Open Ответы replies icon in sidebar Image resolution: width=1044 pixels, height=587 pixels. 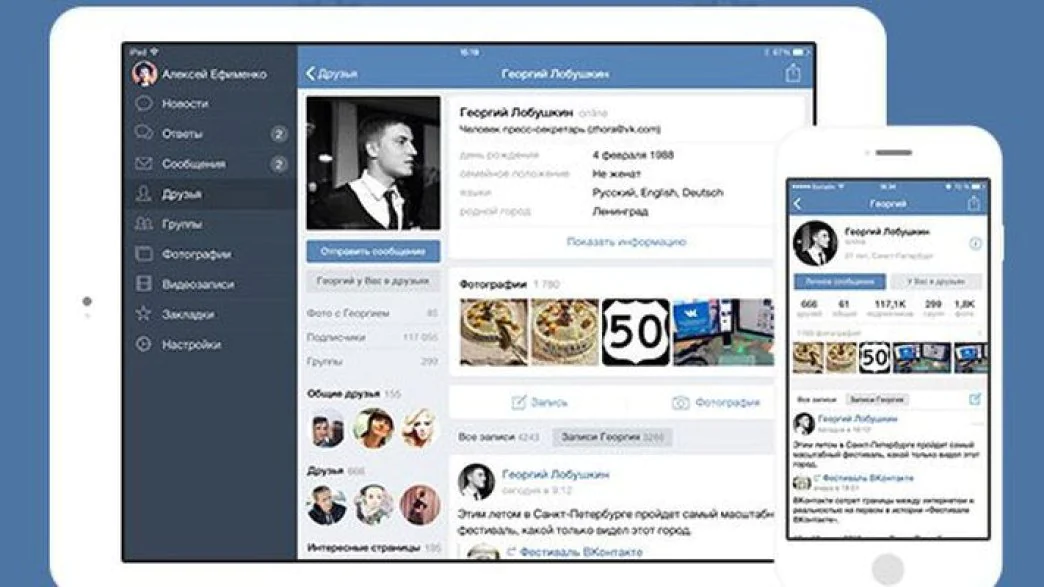tap(144, 132)
